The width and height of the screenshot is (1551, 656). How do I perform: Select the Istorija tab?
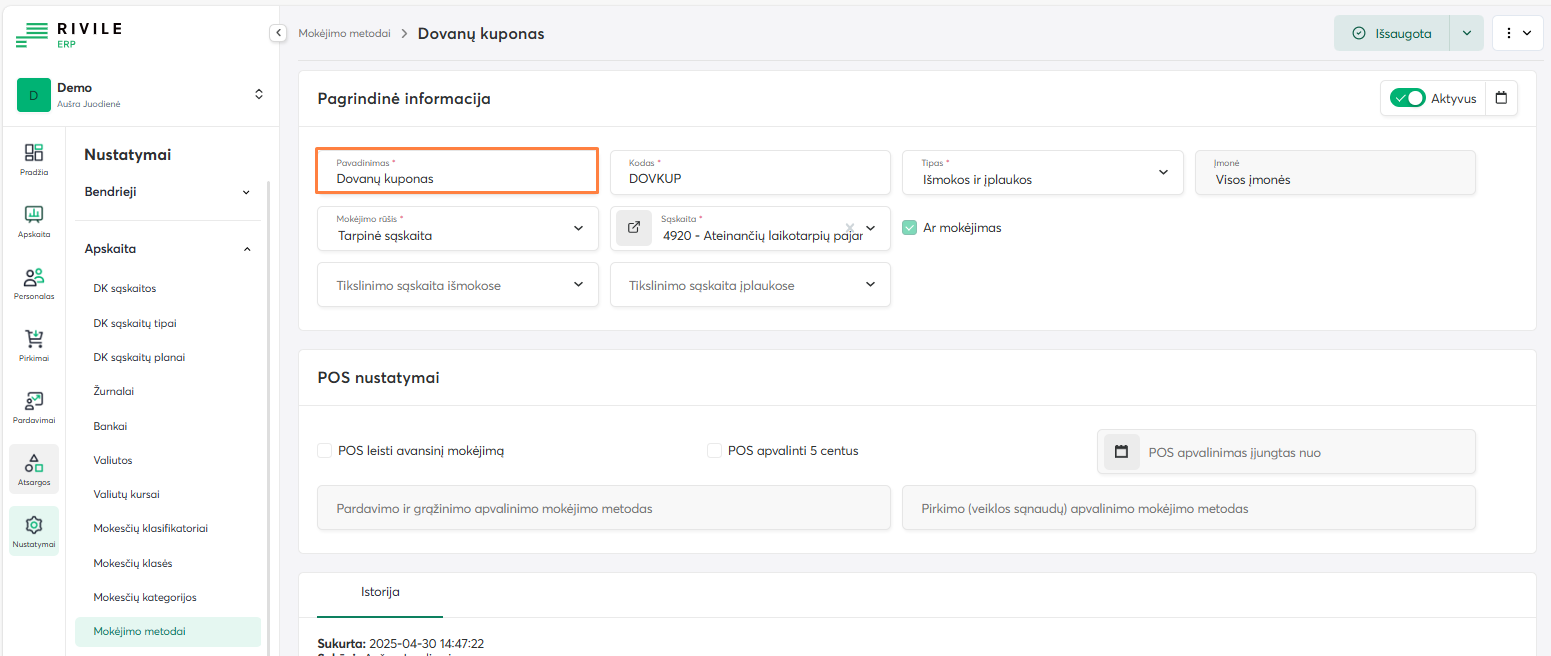point(380,592)
